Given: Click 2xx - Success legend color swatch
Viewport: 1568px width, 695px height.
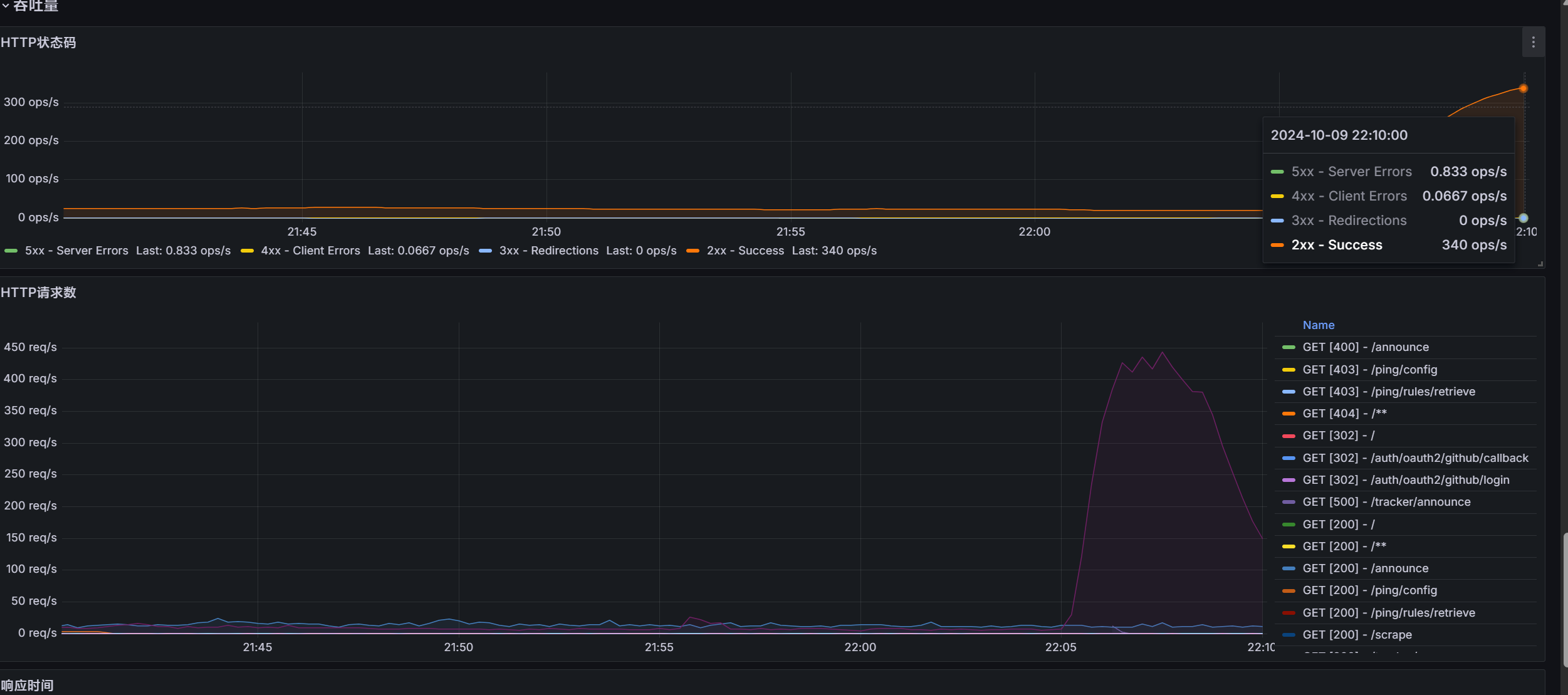Looking at the screenshot, I should 693,251.
